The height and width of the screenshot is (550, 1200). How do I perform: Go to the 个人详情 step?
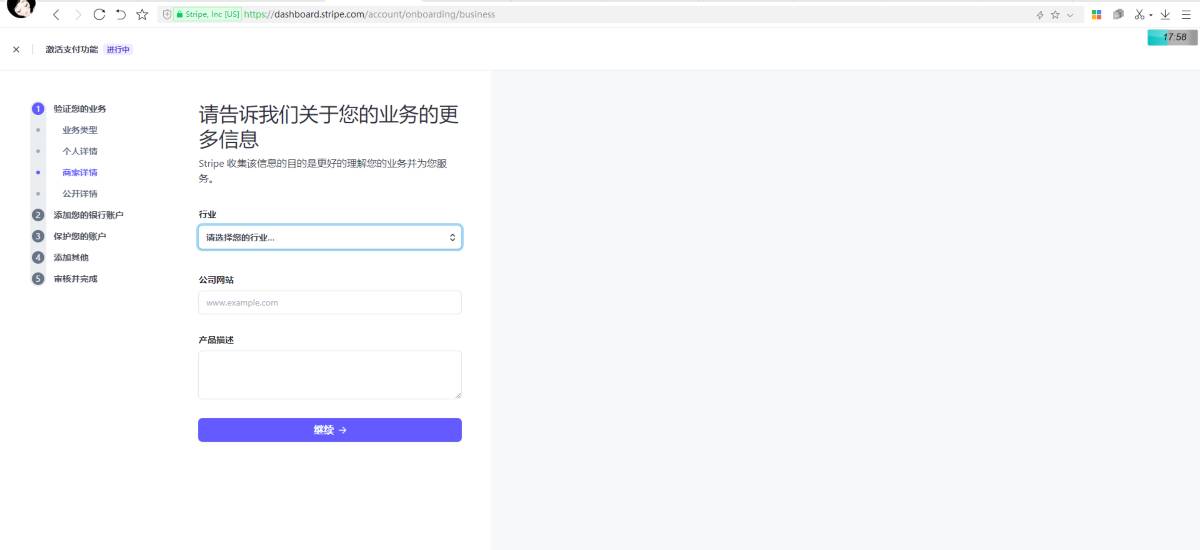pyautogui.click(x=80, y=151)
